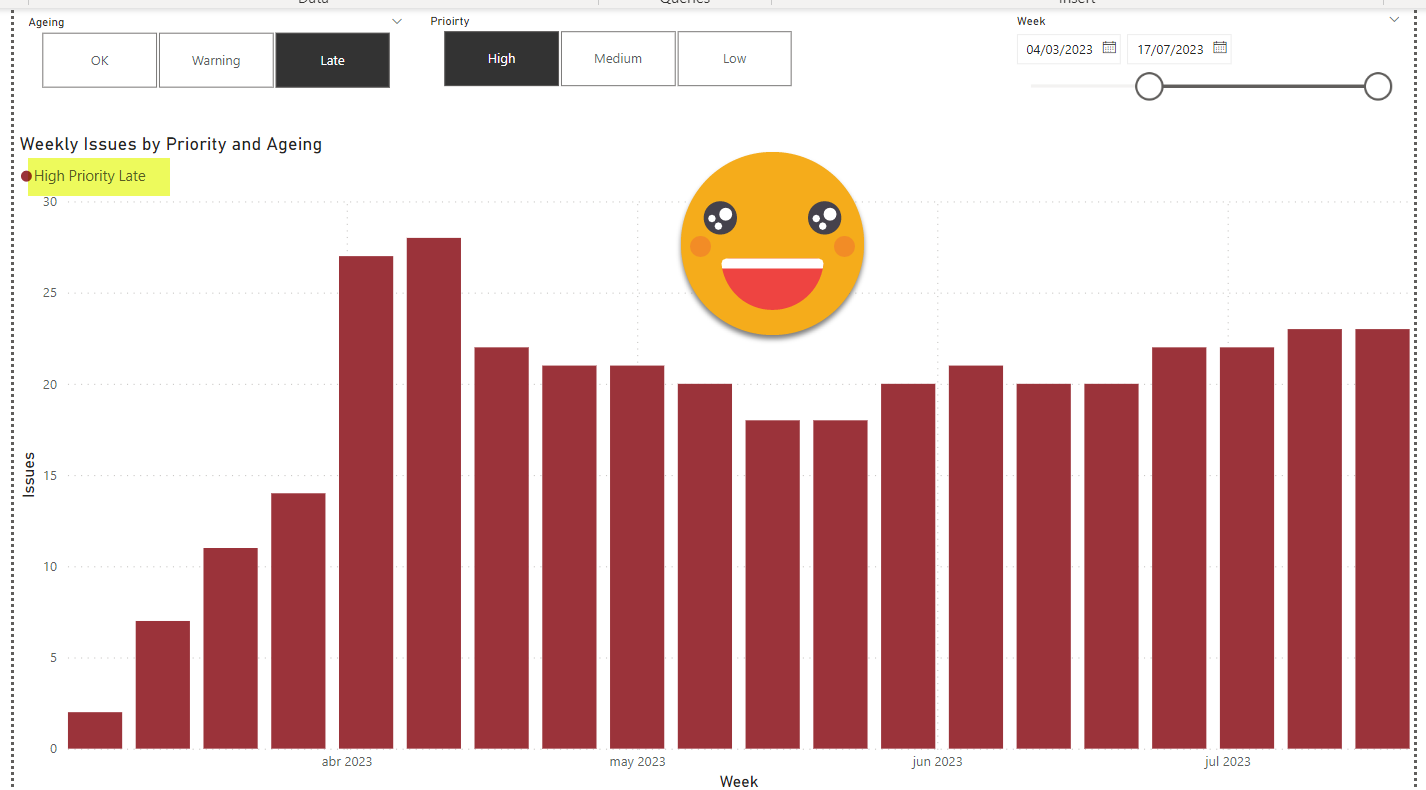
Task: Open the start date calendar picker
Action: click(1109, 48)
